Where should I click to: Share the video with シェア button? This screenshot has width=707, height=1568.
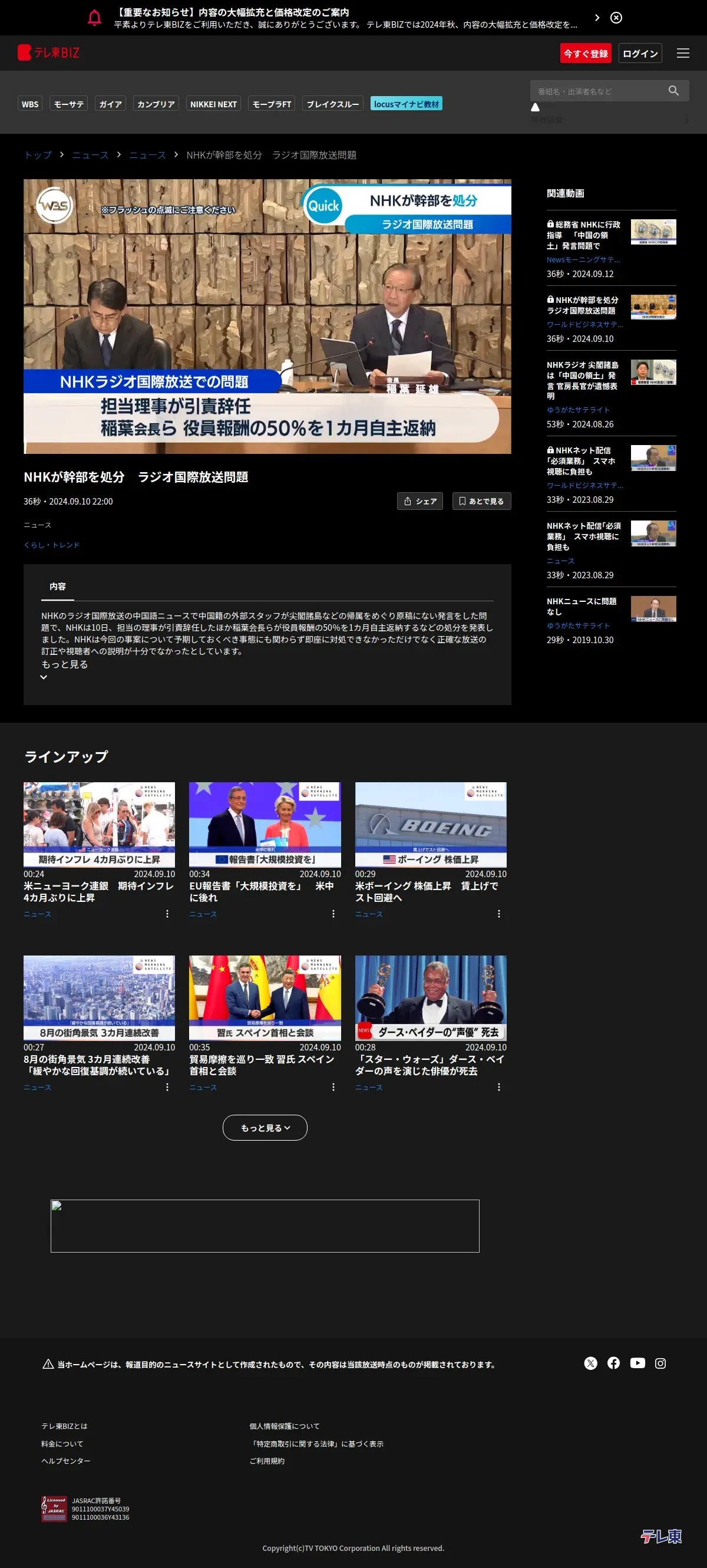pos(420,501)
